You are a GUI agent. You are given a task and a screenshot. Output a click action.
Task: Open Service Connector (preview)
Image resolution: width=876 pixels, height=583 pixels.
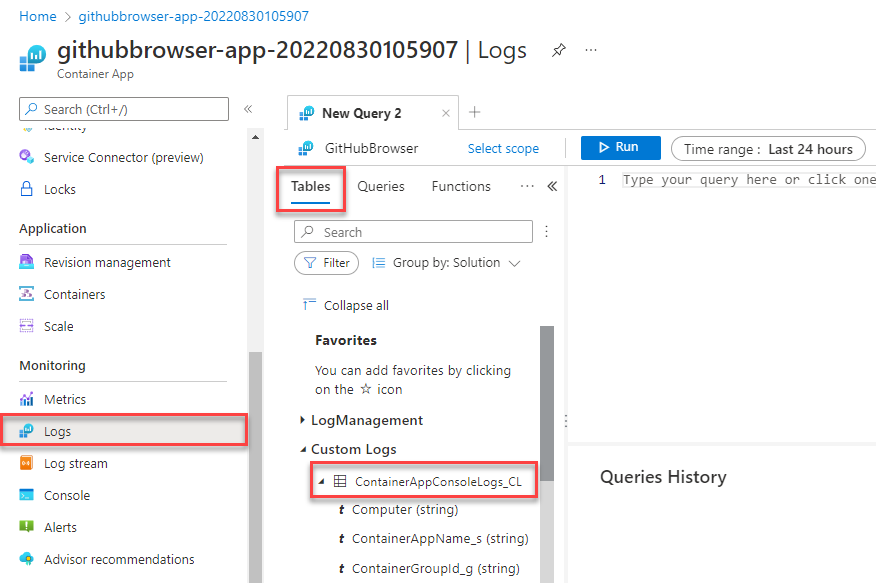(x=123, y=158)
